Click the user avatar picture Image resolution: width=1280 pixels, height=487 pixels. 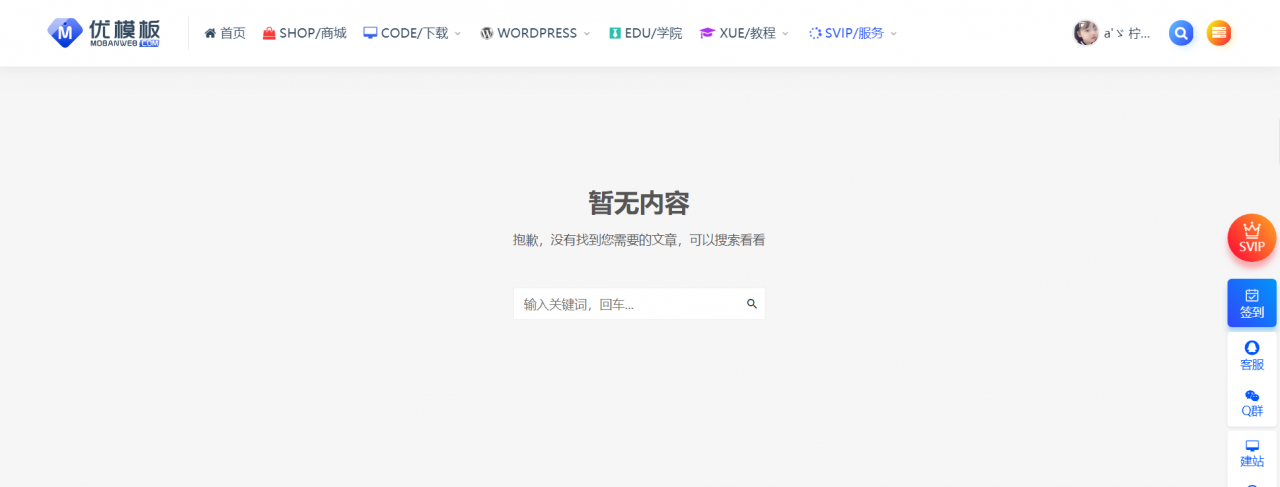click(1086, 33)
